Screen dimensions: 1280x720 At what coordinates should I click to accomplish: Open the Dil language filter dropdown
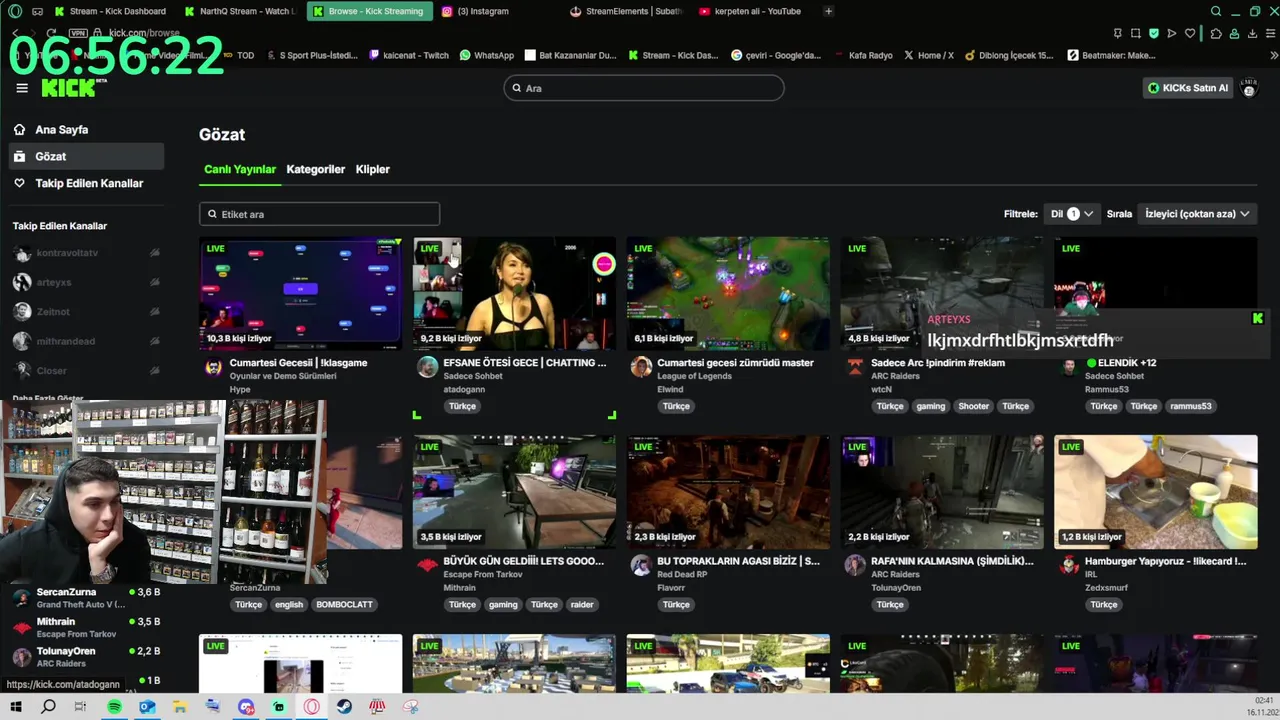click(x=1071, y=214)
